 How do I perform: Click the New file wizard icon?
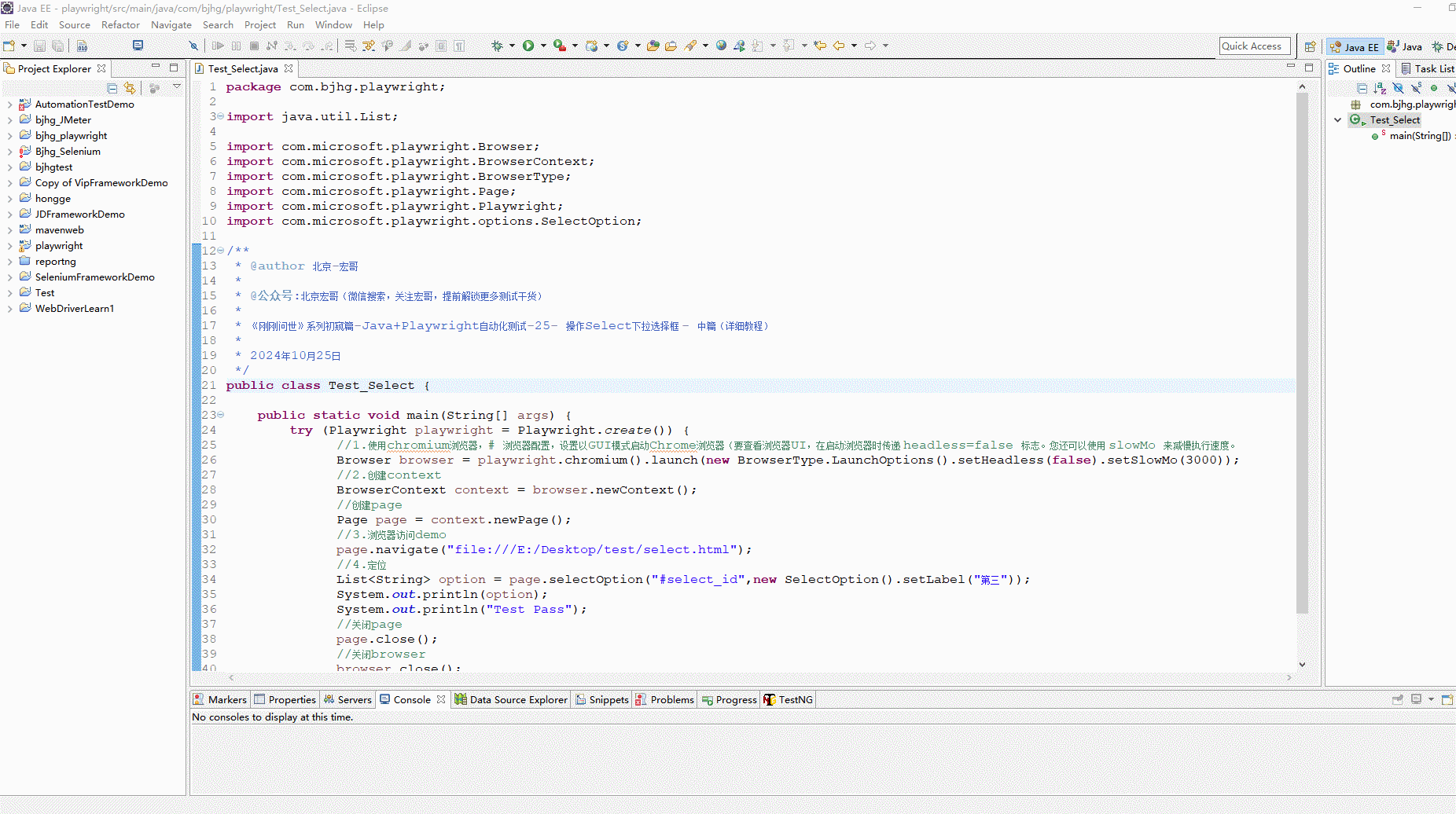pyautogui.click(x=9, y=46)
